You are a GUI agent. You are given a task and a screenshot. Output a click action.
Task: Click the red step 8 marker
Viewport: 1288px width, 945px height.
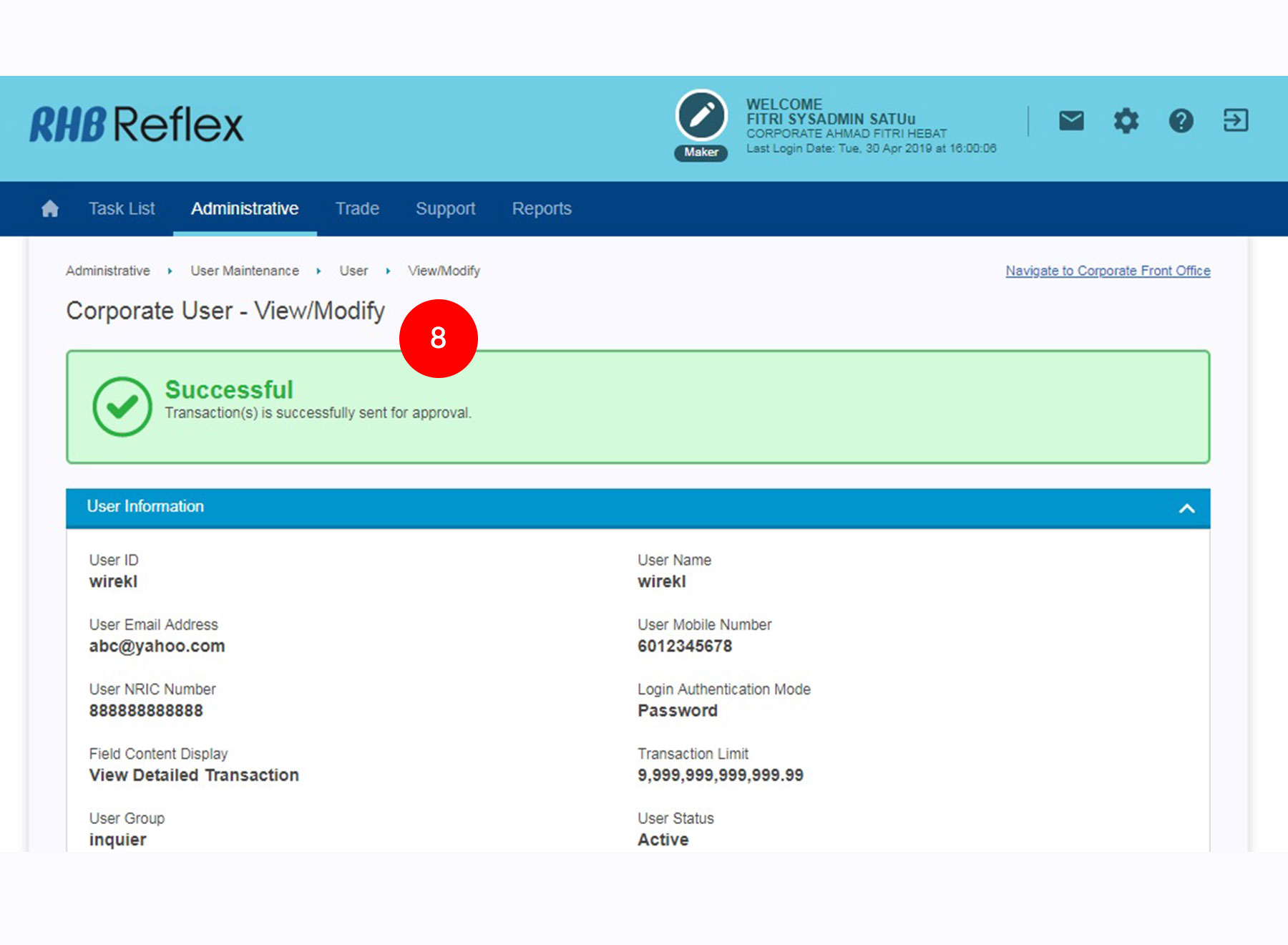coord(438,338)
